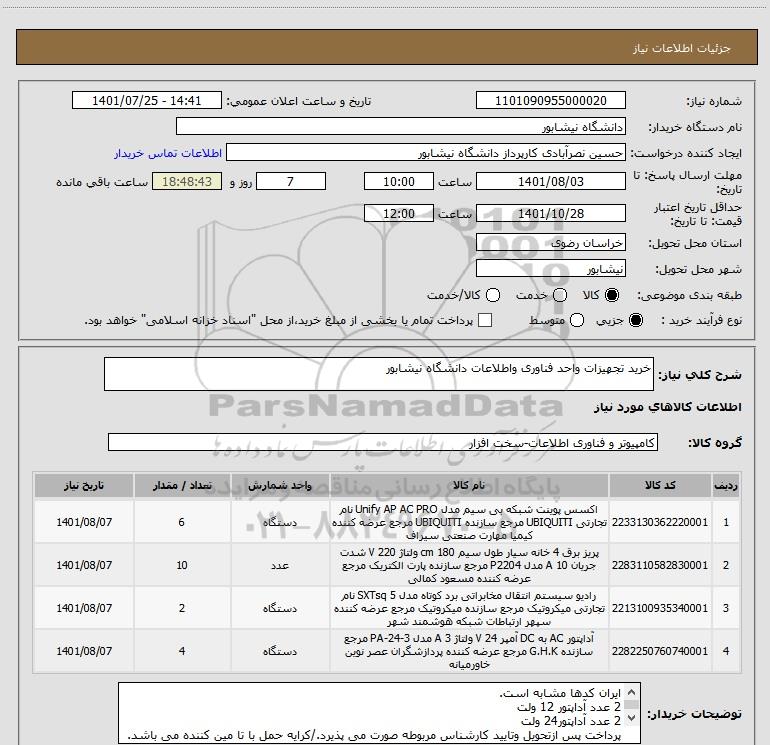The image size is (770, 745).
Task: Click the شماره نیاز field 1101090955000020
Action: point(550,101)
